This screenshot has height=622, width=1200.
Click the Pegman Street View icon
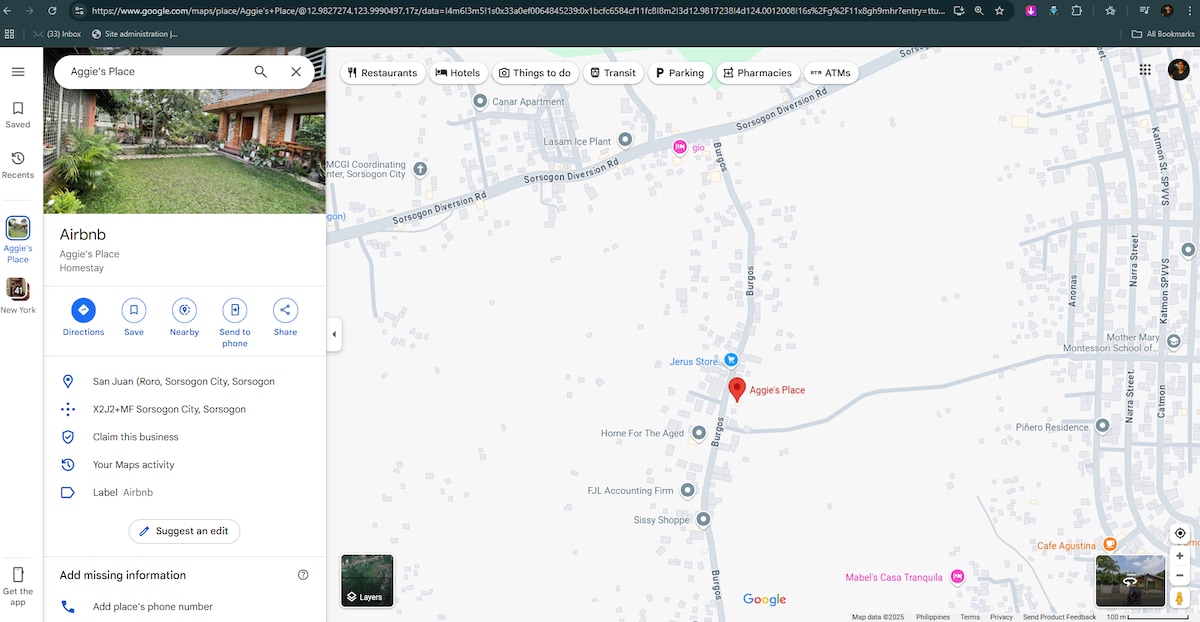(1180, 598)
